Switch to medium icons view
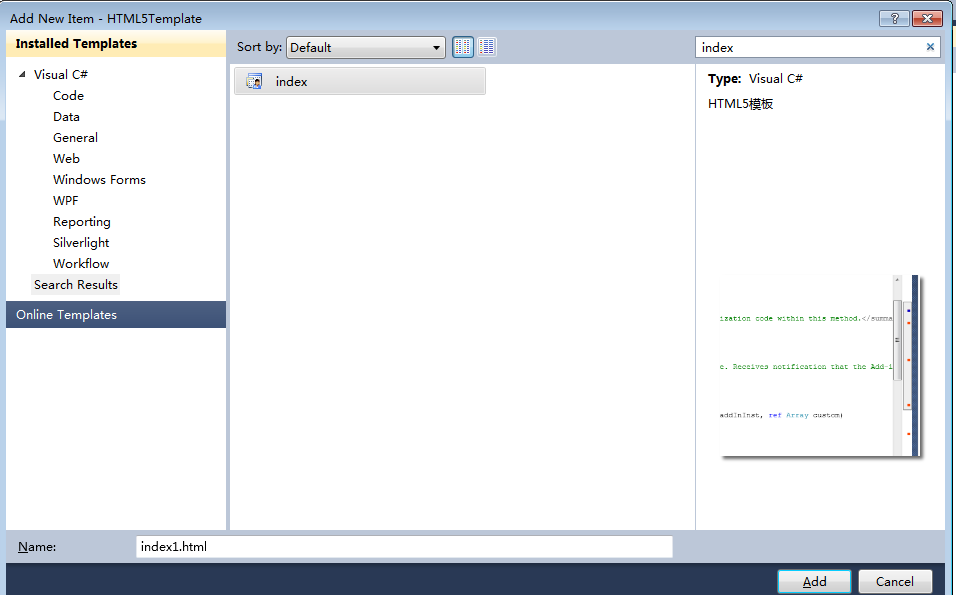Screen dimensions: 956x595 click(463, 47)
